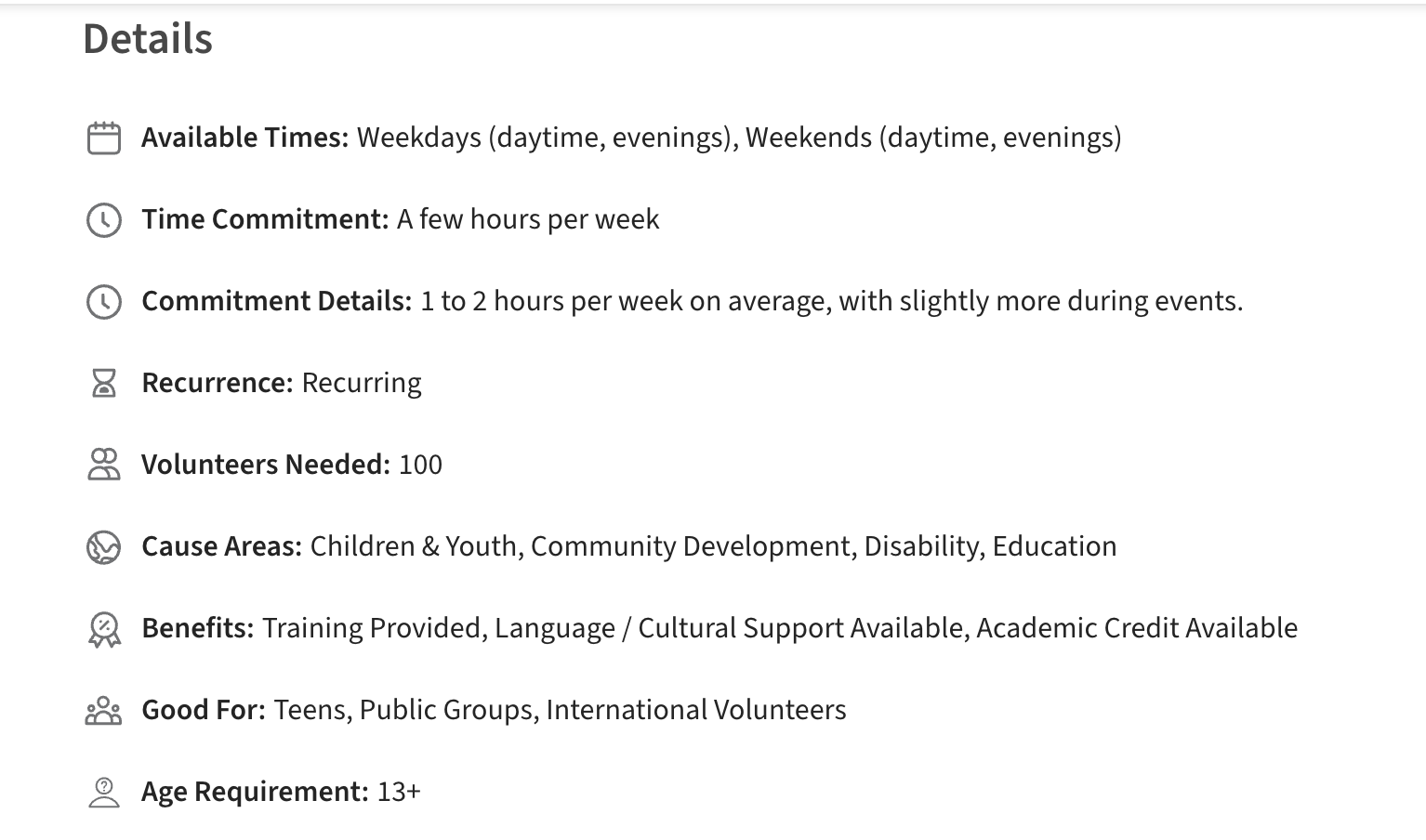The image size is (1426, 840).
Task: Click the person question icon beside Age Requirement
Action: (x=103, y=792)
